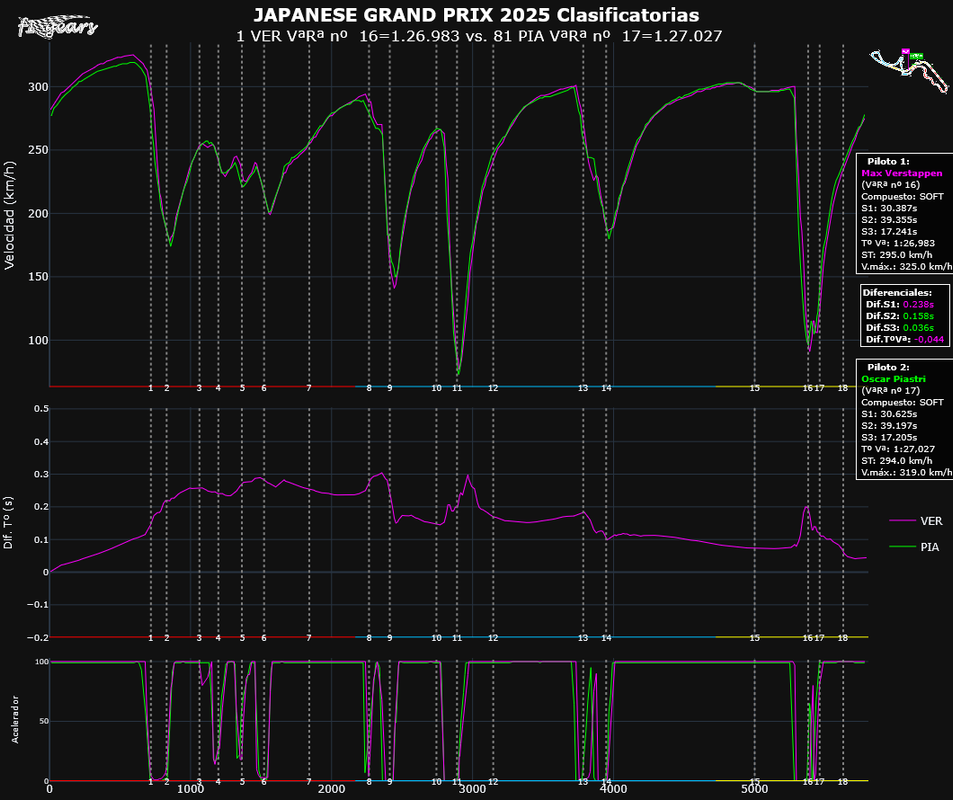Click the F1gears logo in the corner
953x800 pixels.
(57, 27)
